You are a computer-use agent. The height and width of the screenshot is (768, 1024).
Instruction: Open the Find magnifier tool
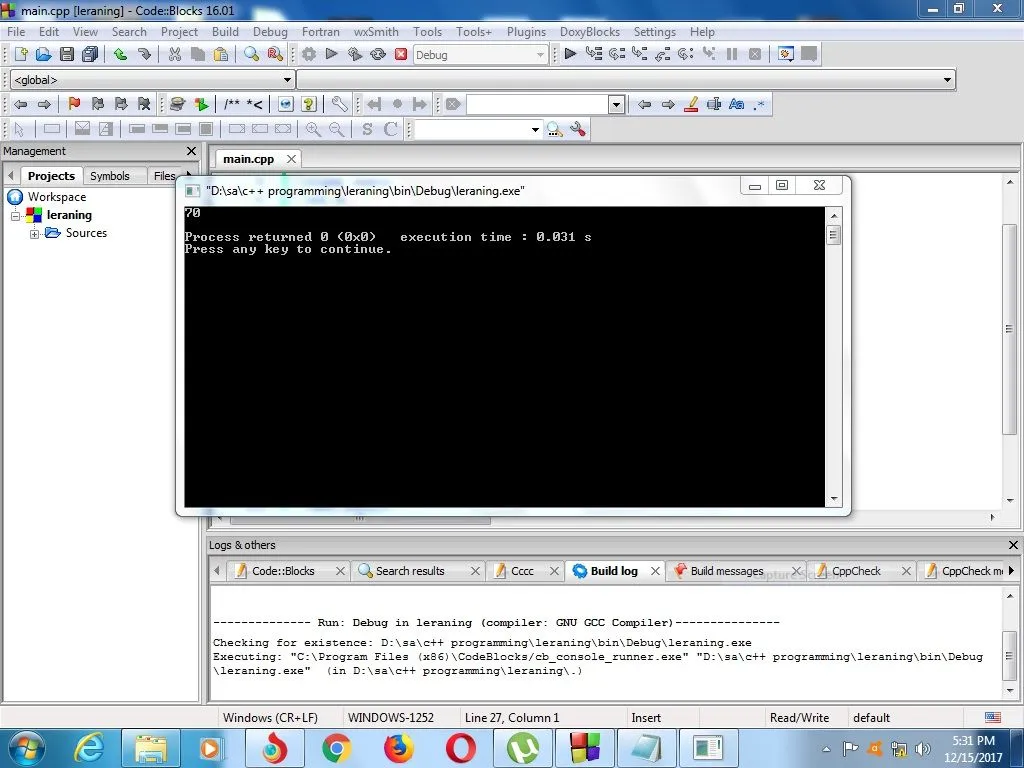pyautogui.click(x=251, y=54)
